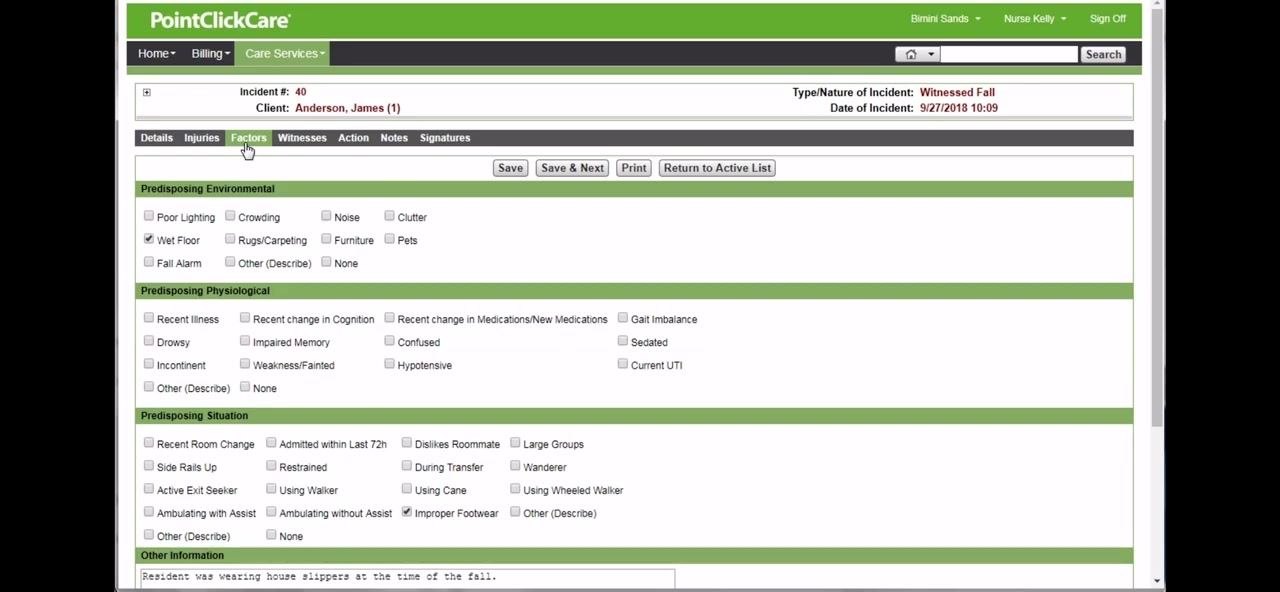This screenshot has height=592, width=1280.
Task: Print the incident report
Action: pyautogui.click(x=634, y=168)
